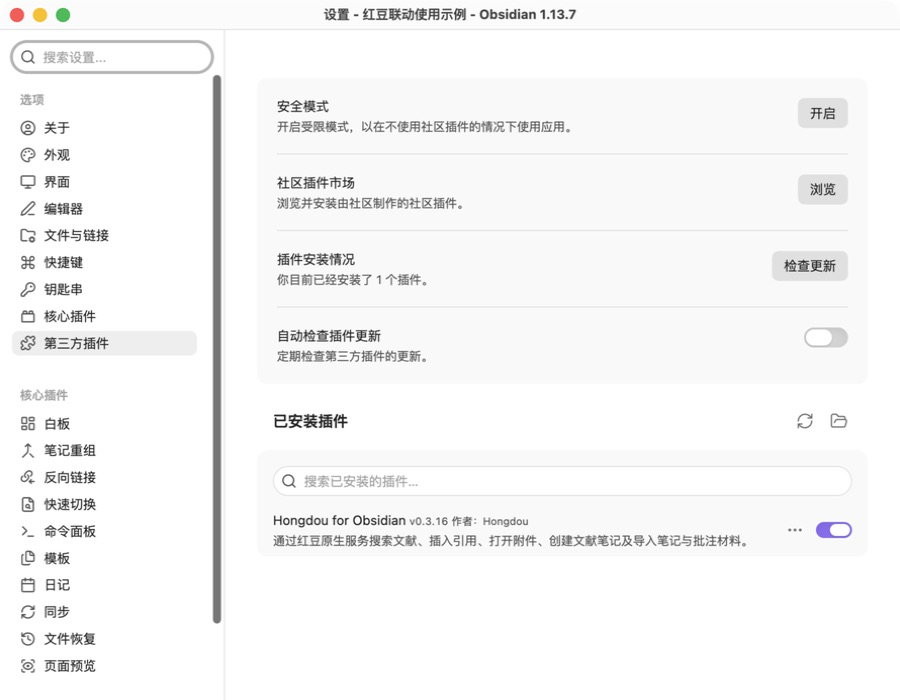900x700 pixels.
Task: Click the file-search icon beside 快速切换
Action: 28,504
